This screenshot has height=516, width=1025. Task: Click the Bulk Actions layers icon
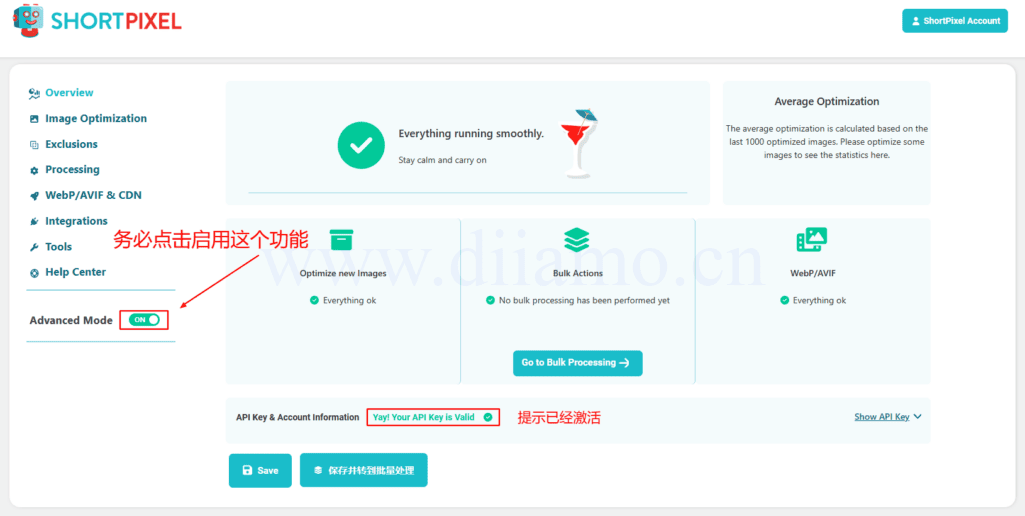coord(577,240)
